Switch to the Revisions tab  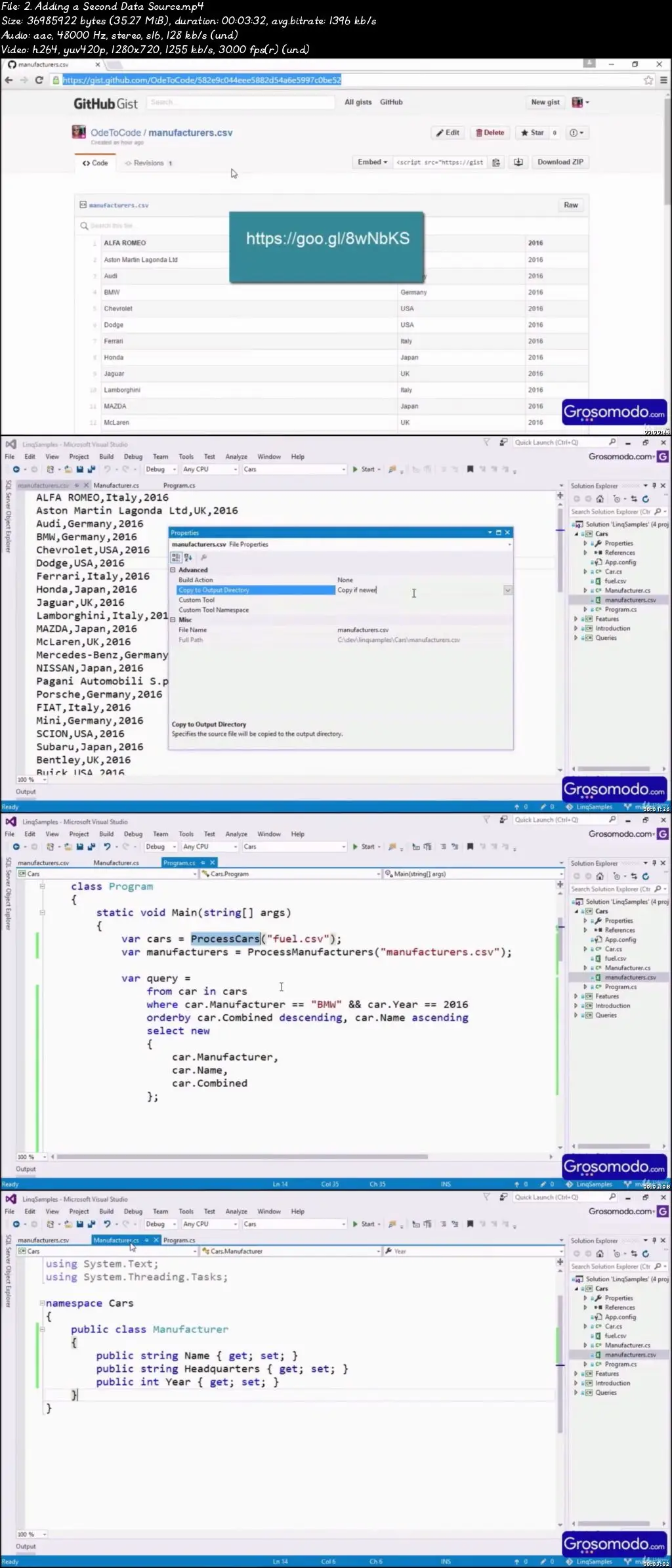point(148,163)
